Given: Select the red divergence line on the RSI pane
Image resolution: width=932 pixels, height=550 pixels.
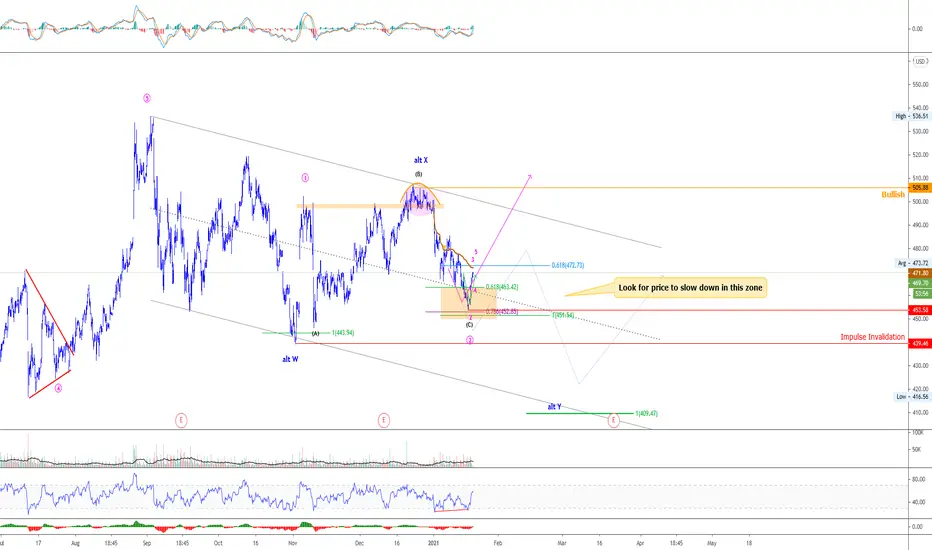Looking at the screenshot, I should pyautogui.click(x=451, y=510).
